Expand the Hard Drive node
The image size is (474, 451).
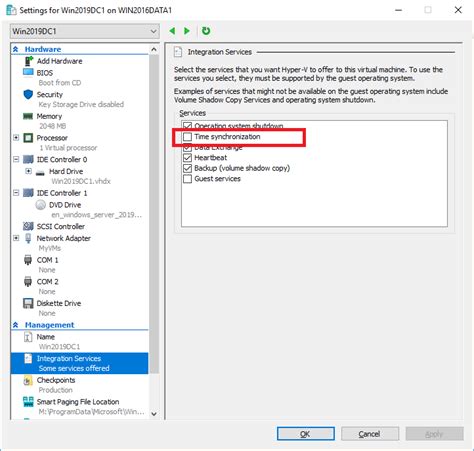pyautogui.click(x=28, y=171)
